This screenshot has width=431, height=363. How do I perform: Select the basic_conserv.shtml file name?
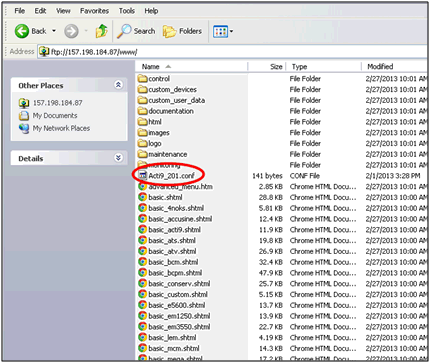[x=179, y=284]
